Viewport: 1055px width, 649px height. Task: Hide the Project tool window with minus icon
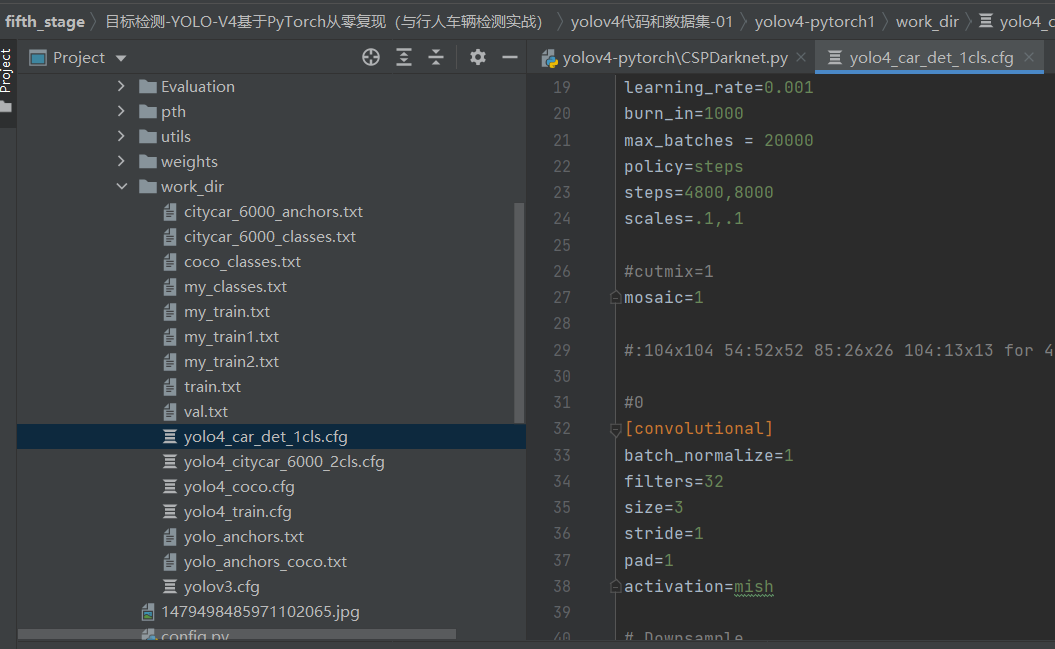point(509,57)
